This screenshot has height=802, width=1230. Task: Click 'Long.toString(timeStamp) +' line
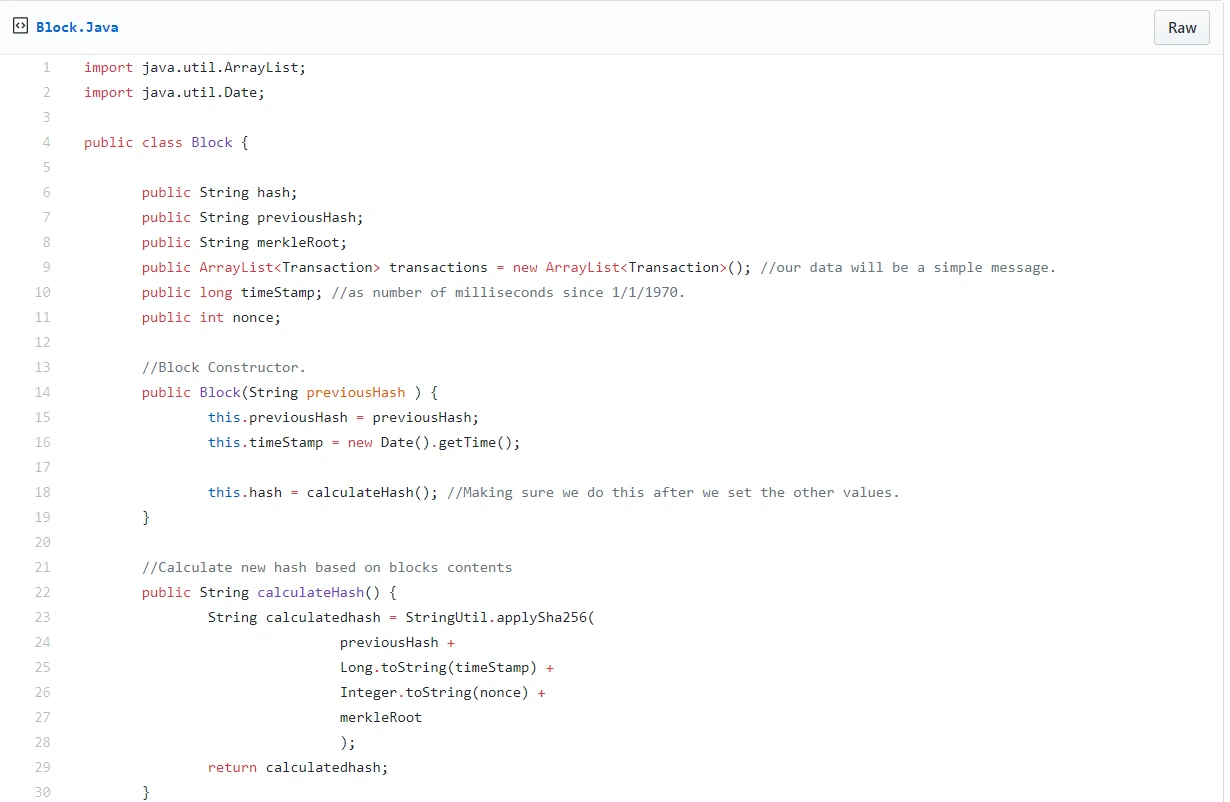point(447,668)
